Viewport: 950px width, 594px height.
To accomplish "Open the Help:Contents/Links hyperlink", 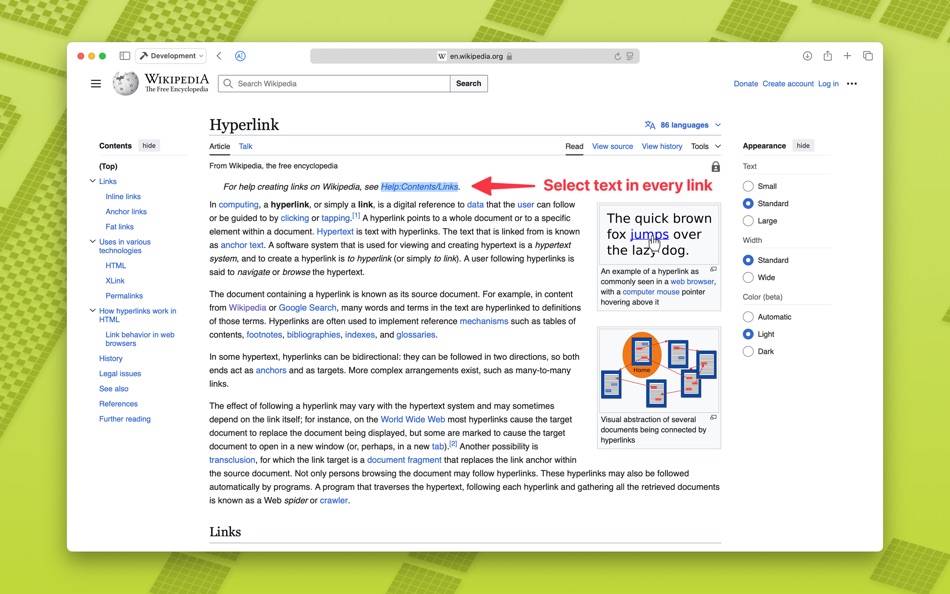I will click(419, 185).
